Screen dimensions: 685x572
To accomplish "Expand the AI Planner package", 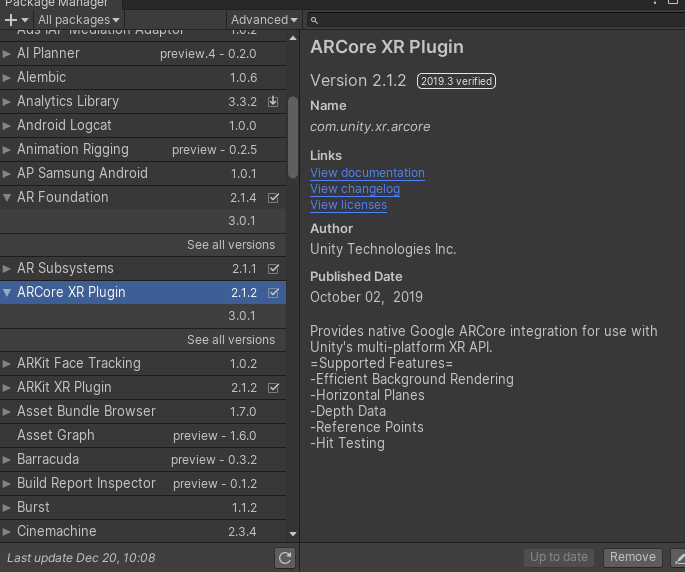I will point(7,54).
